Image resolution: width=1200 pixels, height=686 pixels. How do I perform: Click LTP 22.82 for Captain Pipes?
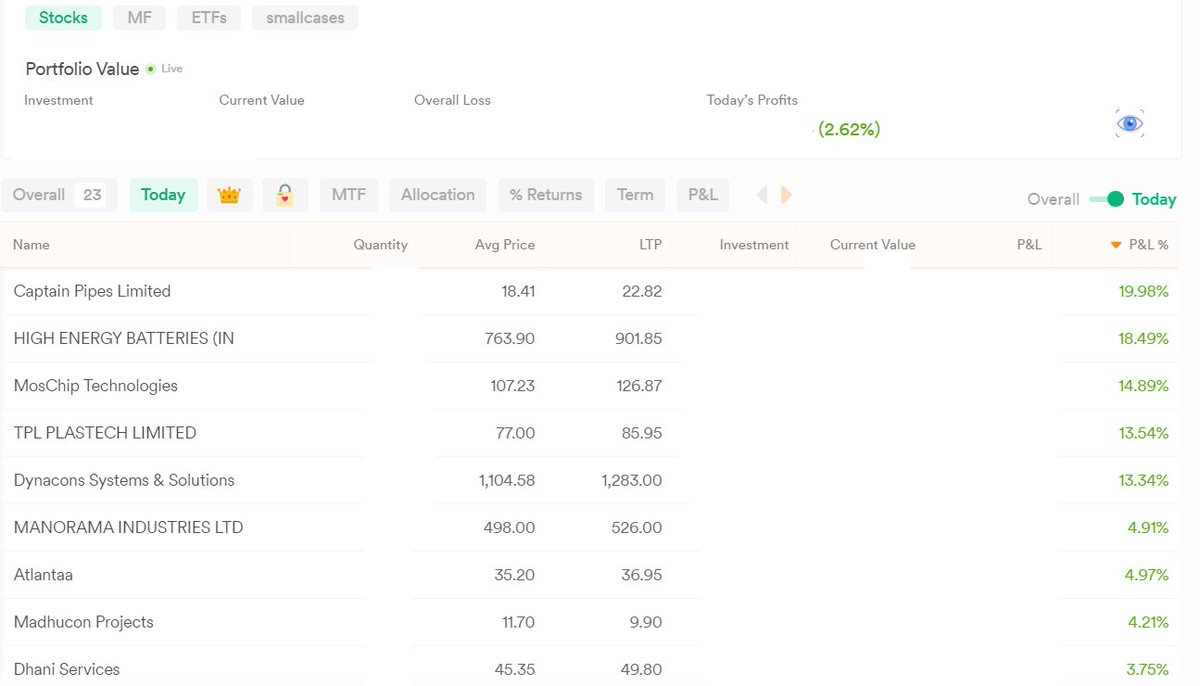[x=642, y=291]
